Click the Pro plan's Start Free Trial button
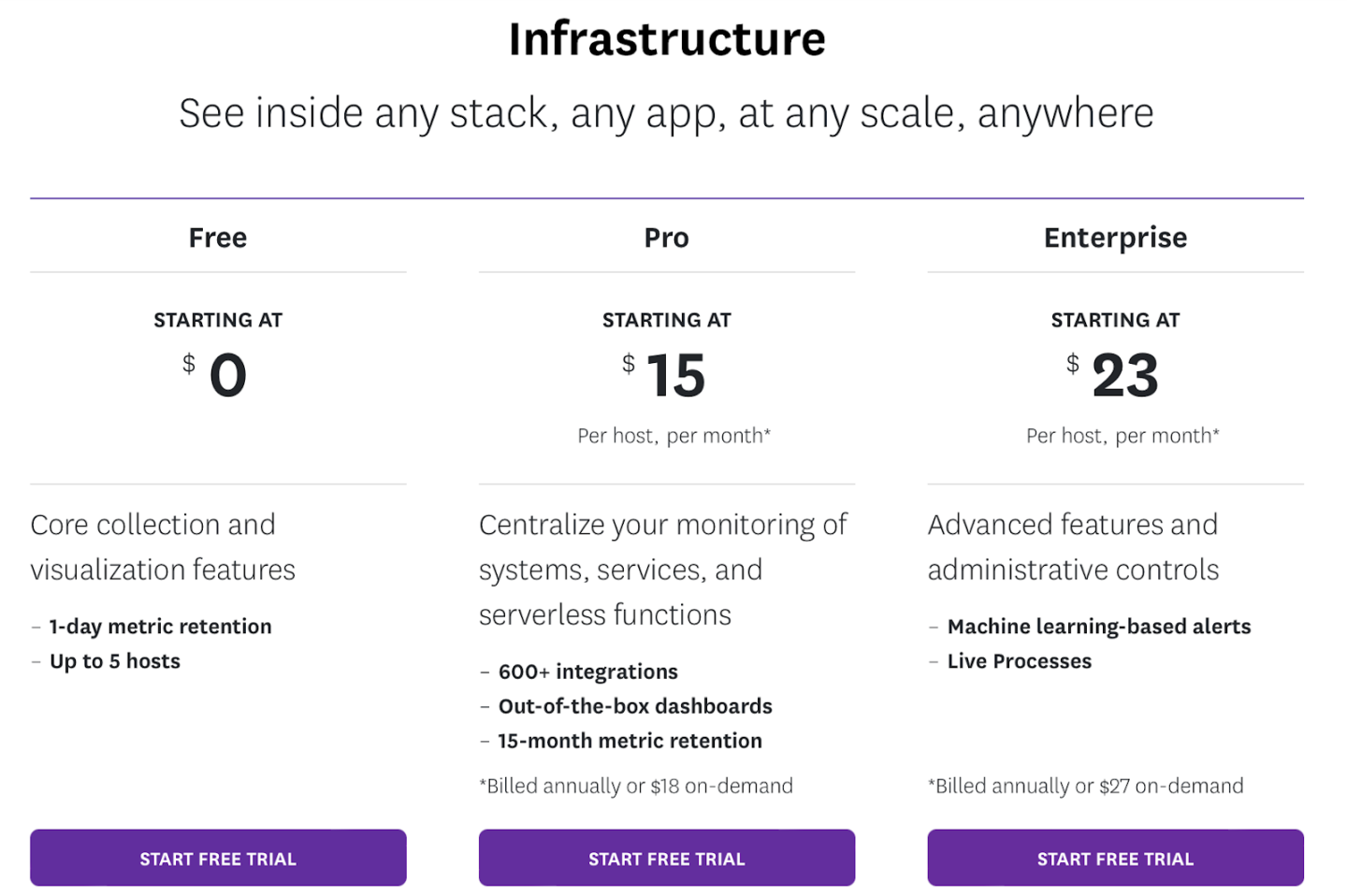Image resolution: width=1347 pixels, height=896 pixels. [x=666, y=858]
